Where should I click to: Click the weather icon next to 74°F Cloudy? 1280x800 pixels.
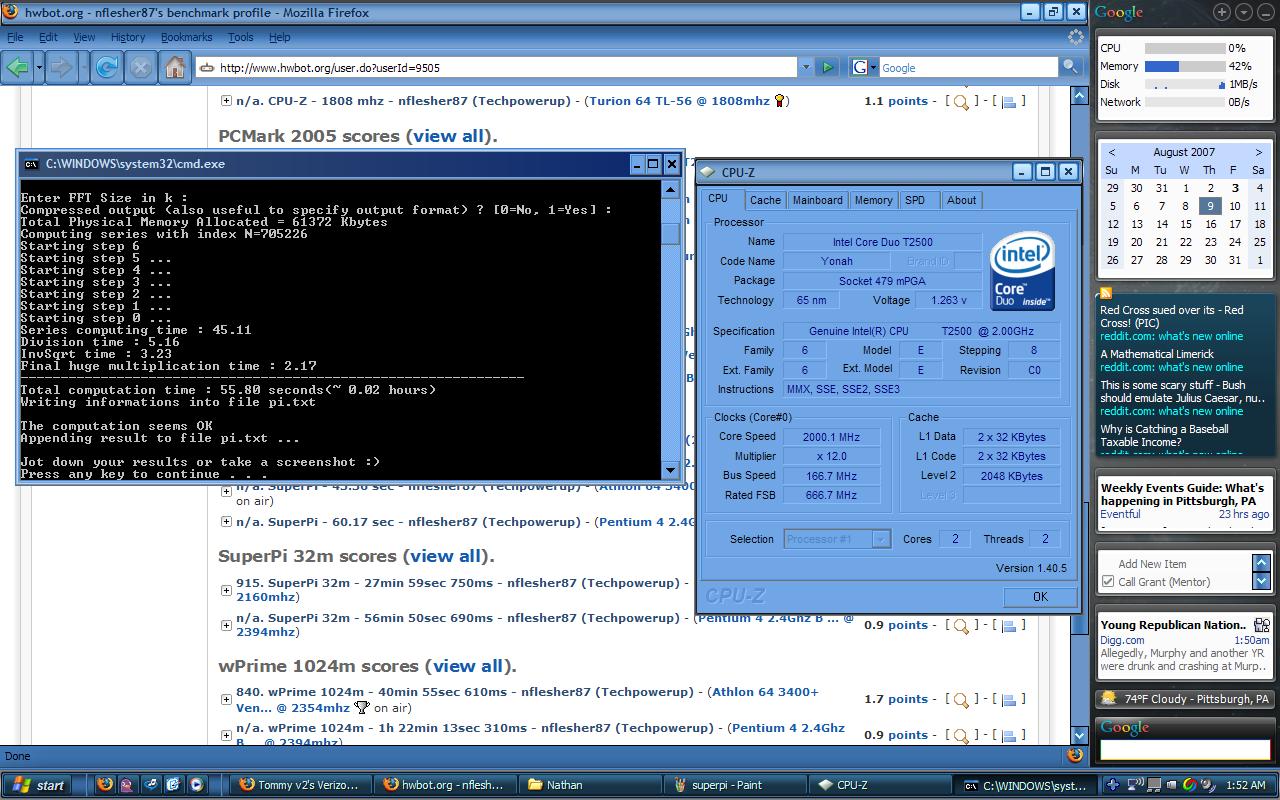point(1109,698)
